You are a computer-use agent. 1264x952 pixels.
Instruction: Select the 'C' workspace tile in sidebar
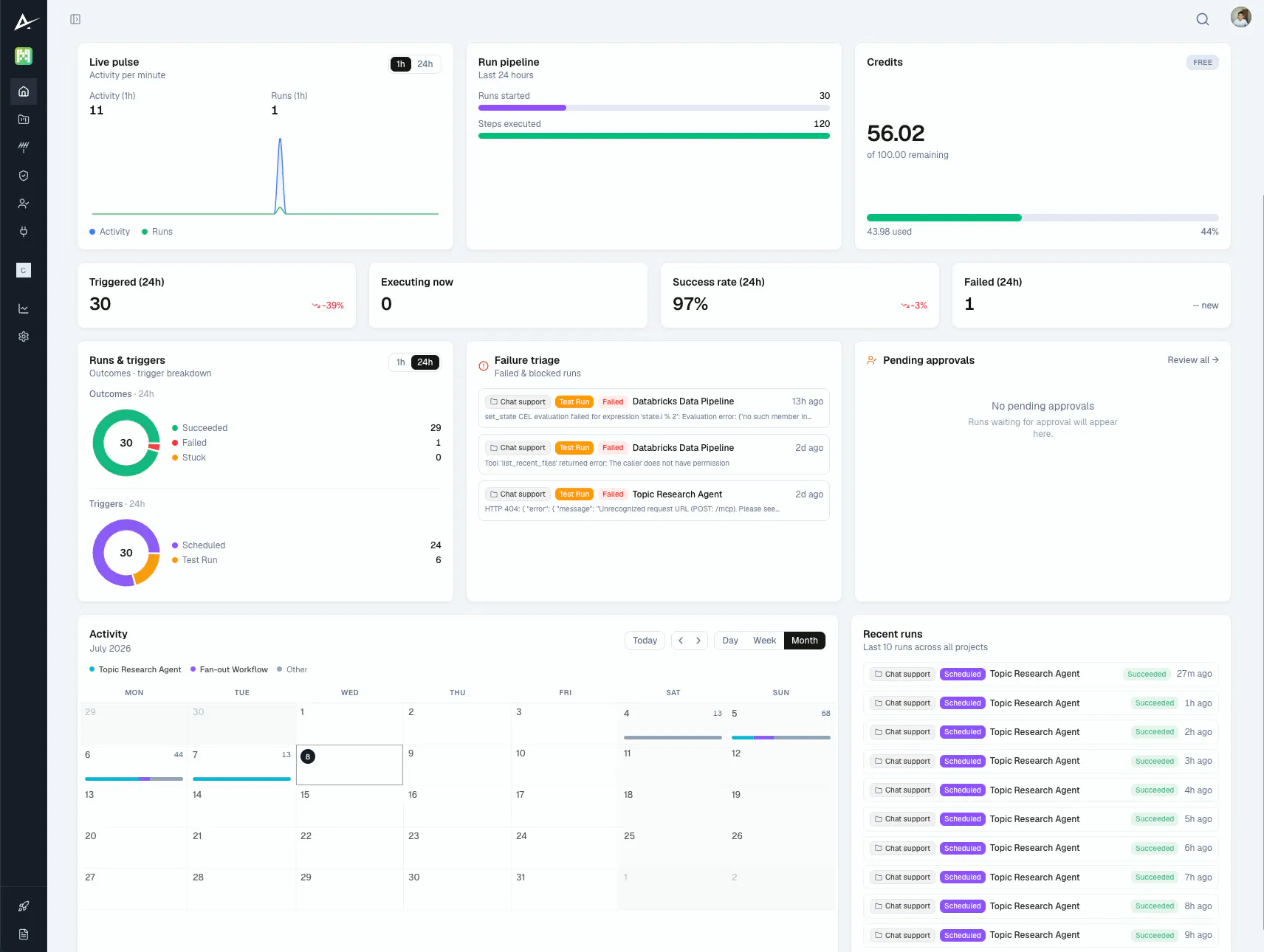tap(24, 270)
